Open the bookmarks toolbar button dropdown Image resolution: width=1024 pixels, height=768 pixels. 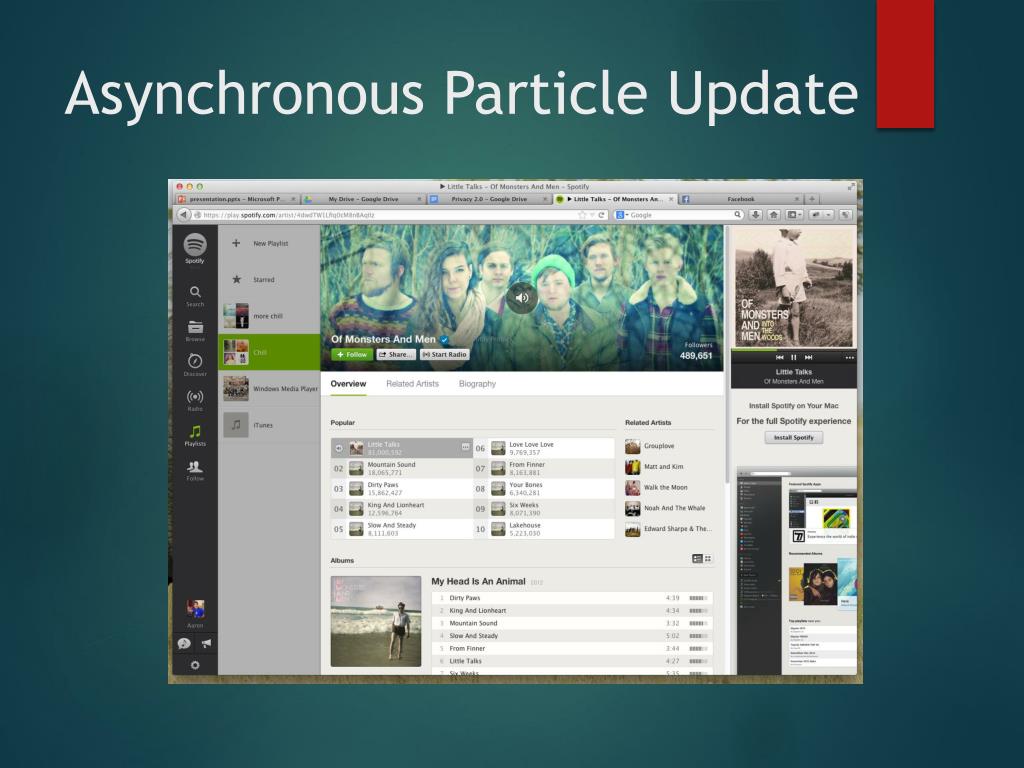[x=794, y=215]
